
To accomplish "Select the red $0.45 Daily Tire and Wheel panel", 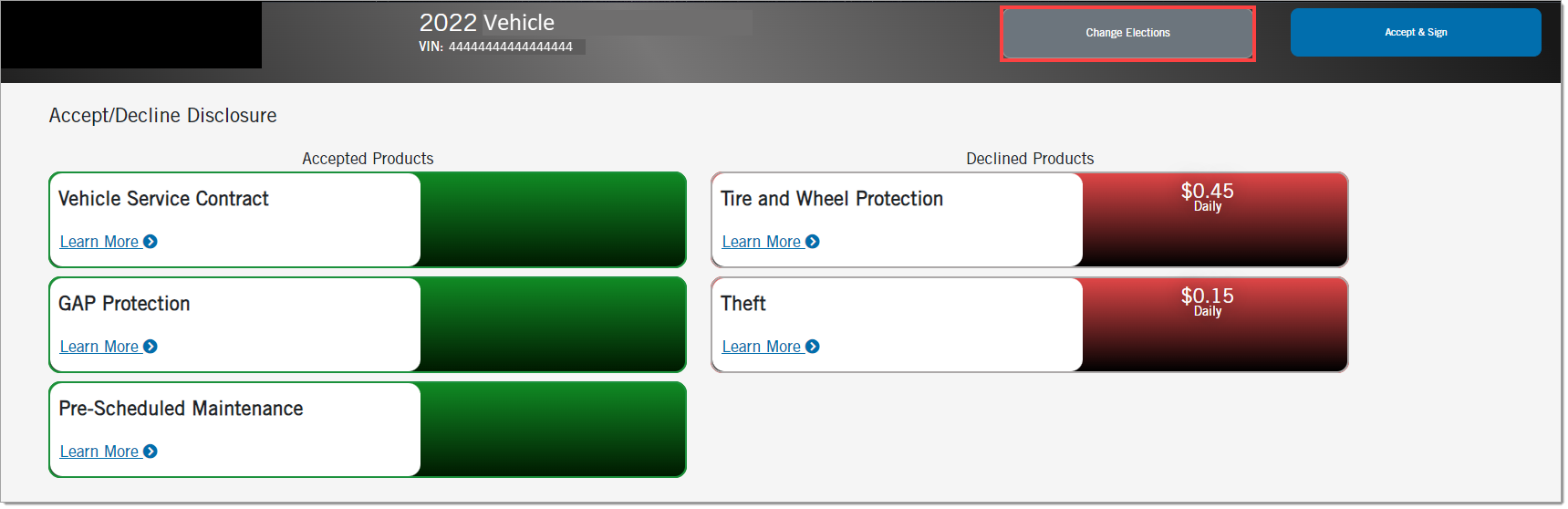I will [x=1215, y=220].
